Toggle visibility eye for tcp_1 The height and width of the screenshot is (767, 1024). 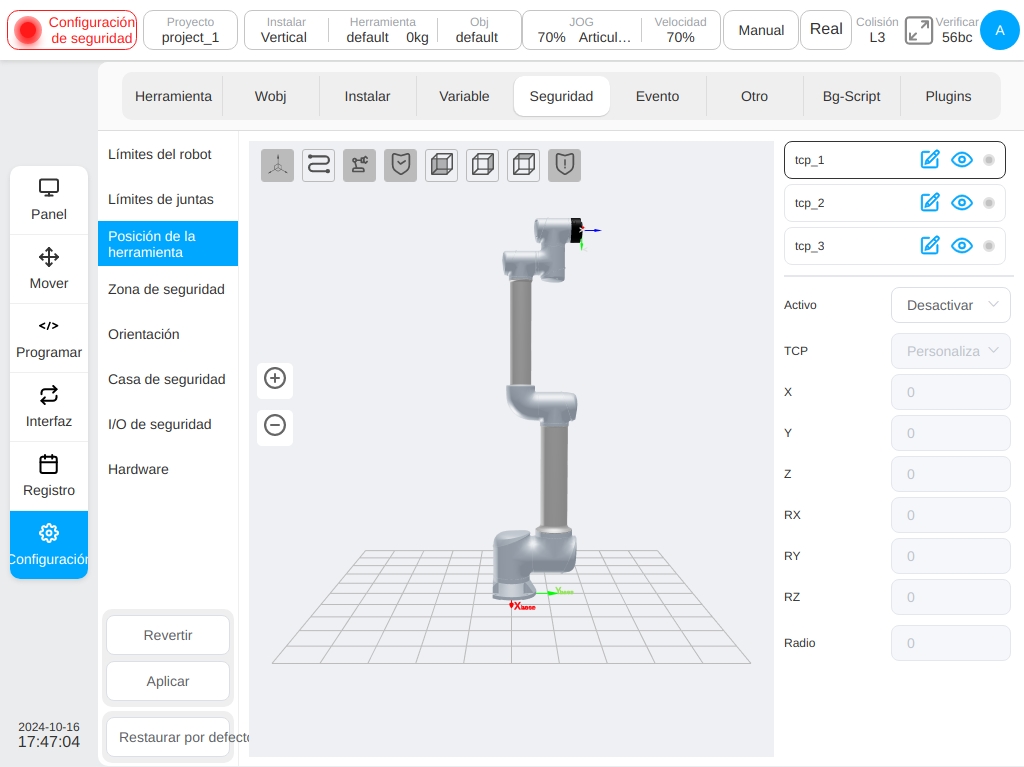[962, 159]
